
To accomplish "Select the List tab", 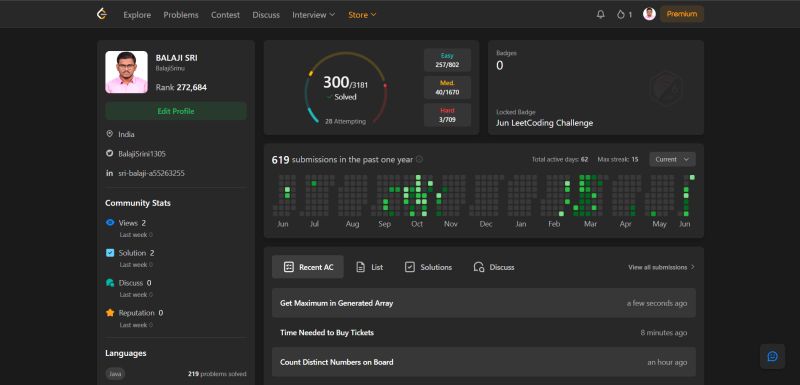I will pyautogui.click(x=369, y=267).
